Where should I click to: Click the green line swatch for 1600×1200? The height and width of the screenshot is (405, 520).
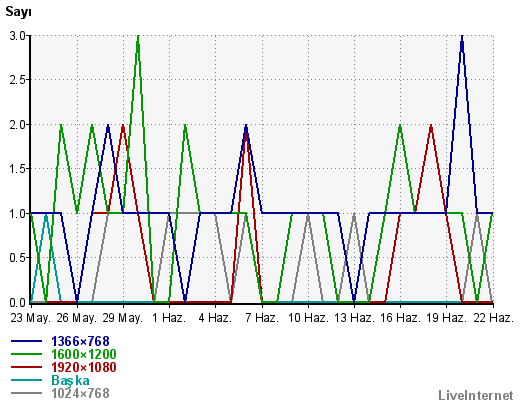click(x=26, y=354)
